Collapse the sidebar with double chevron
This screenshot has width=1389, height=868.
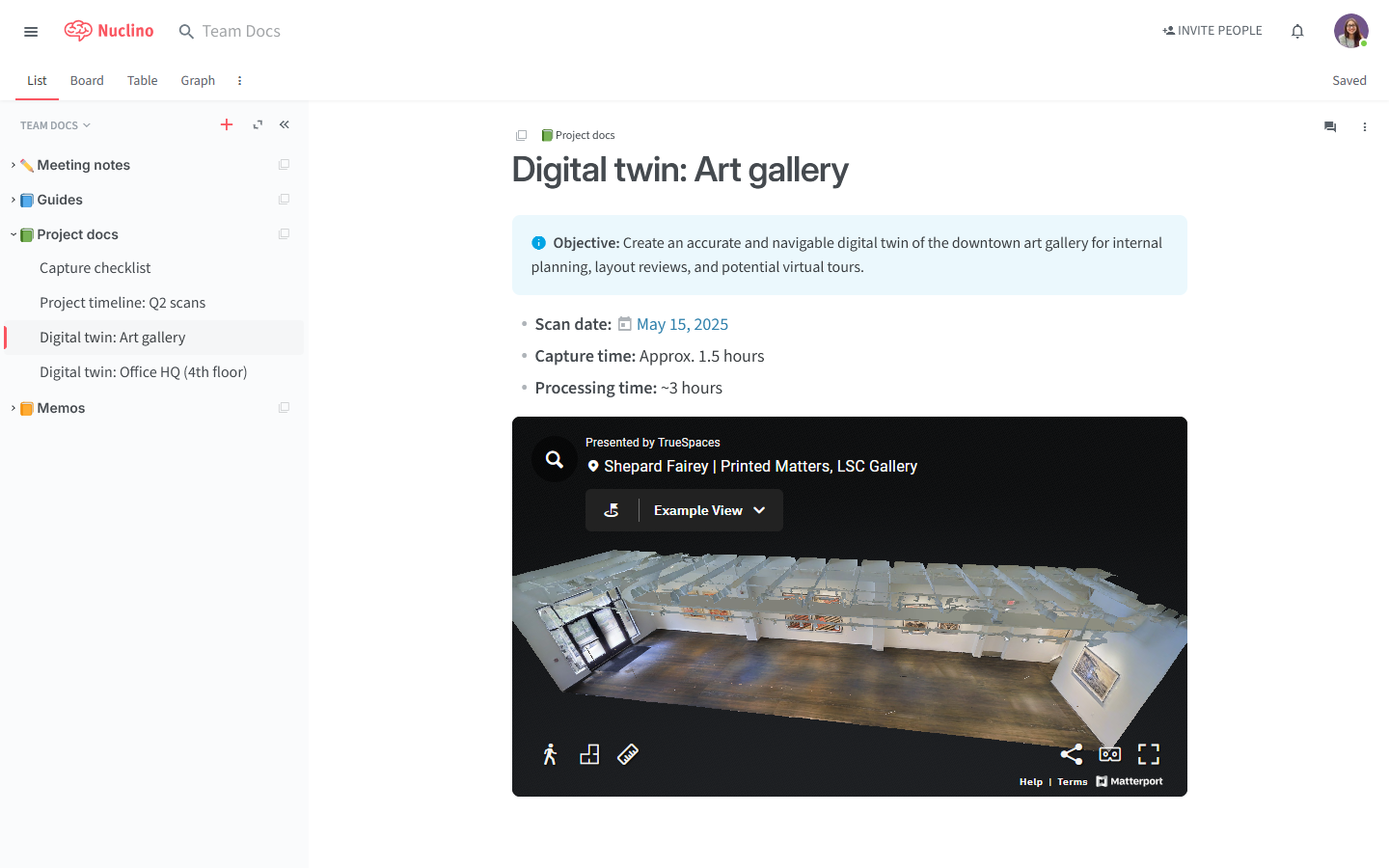pos(285,124)
